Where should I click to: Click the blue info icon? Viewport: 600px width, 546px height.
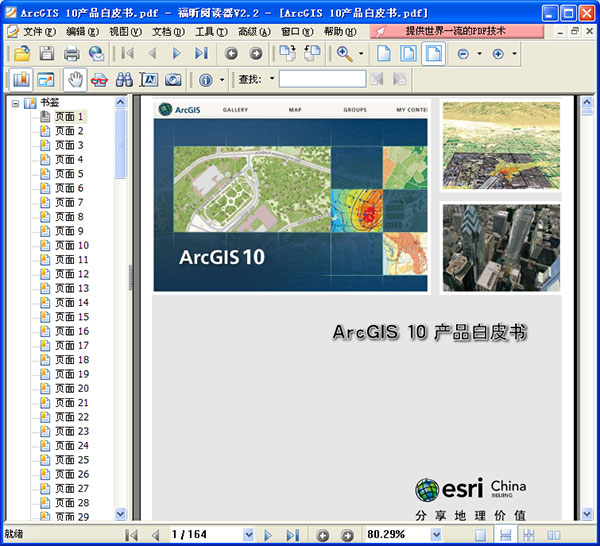click(x=206, y=80)
